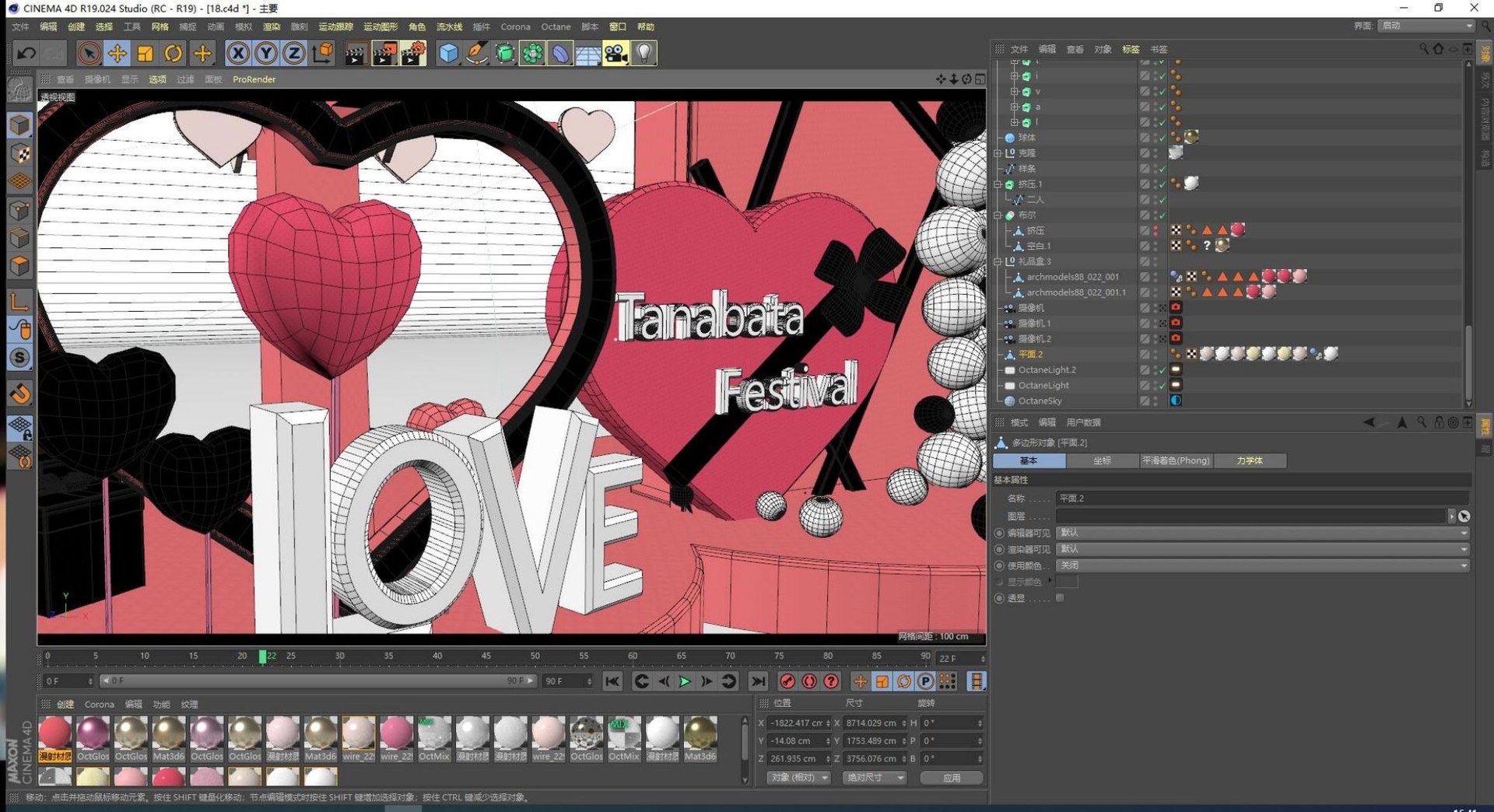Click the Undo arrow icon
Screen dimensions: 1494x812
click(26, 54)
